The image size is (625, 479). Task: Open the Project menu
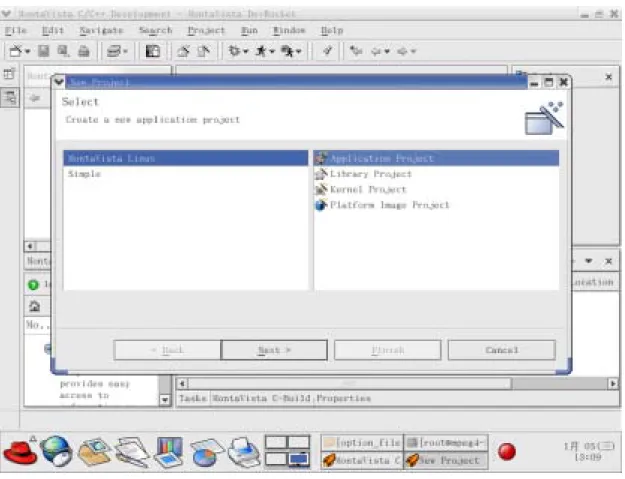(206, 30)
